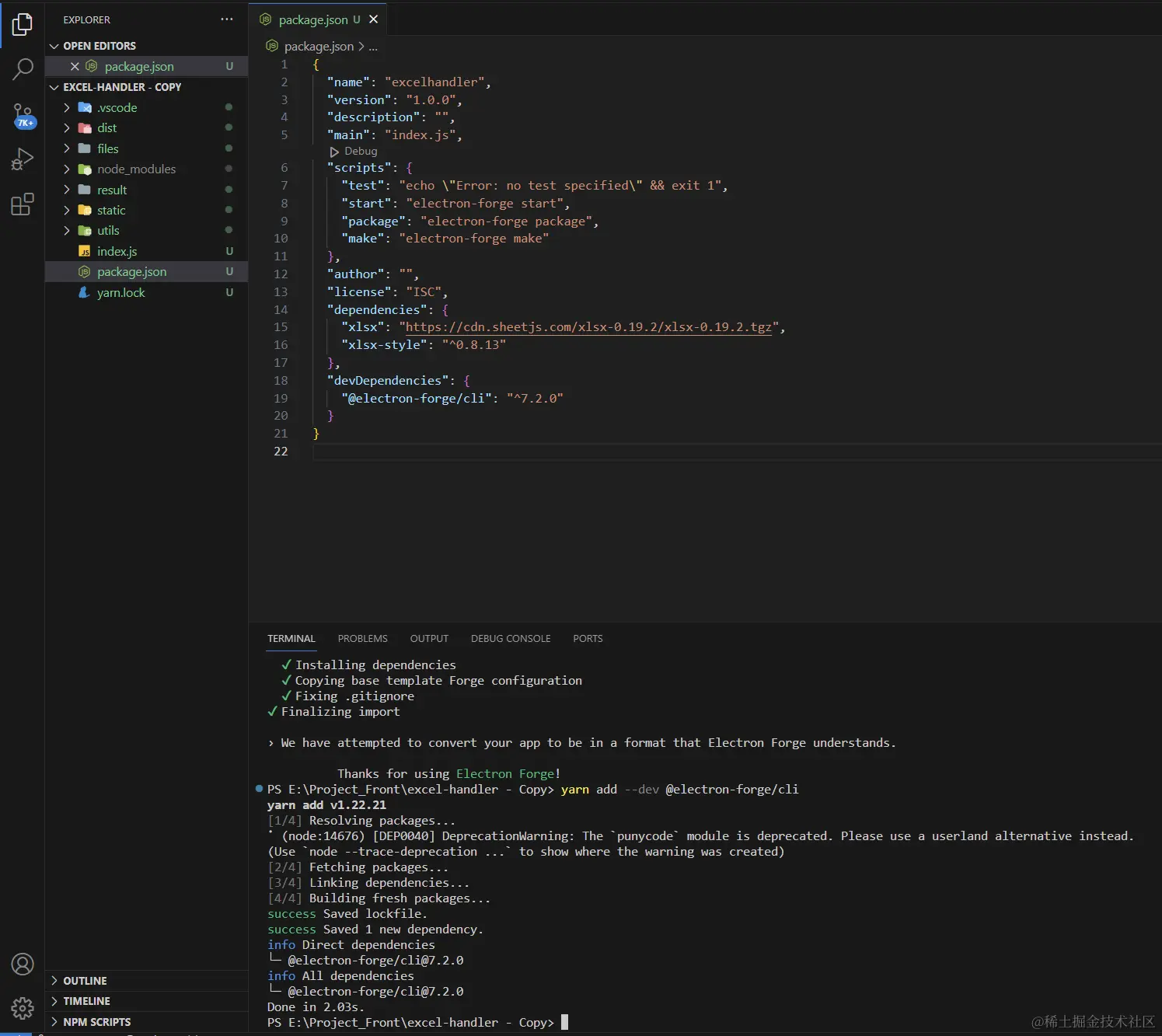Screen dimensions: 1162x1036
Task: Open the sheetjs xlsx tgz URL link
Action: pos(588,327)
